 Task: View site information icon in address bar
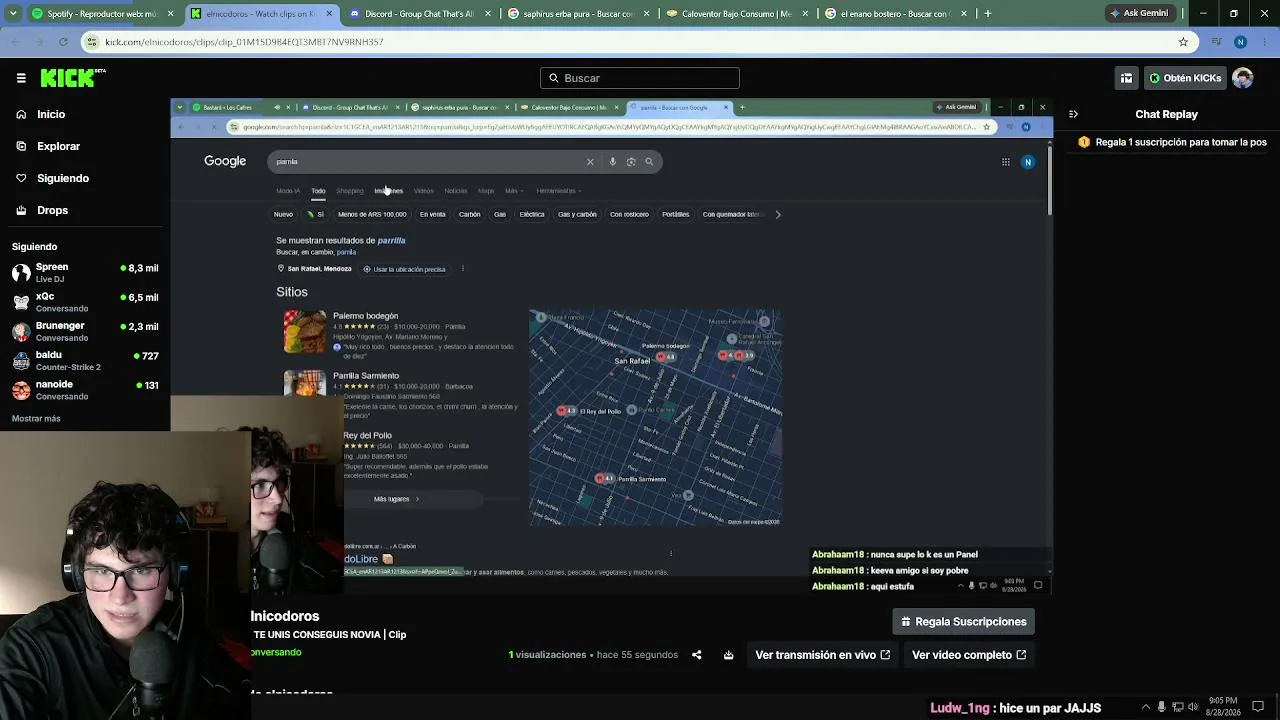(x=92, y=42)
